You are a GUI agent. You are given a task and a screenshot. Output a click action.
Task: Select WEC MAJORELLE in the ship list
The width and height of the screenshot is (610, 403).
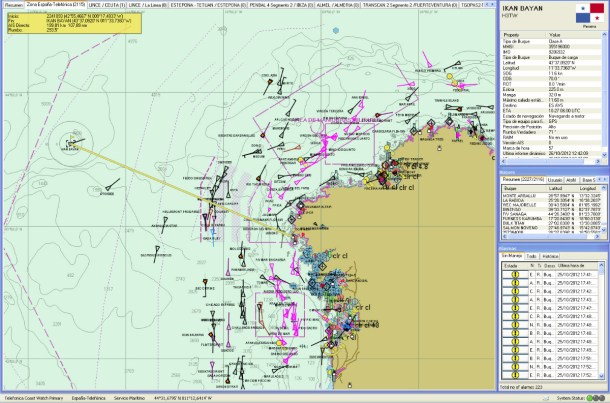point(552,205)
